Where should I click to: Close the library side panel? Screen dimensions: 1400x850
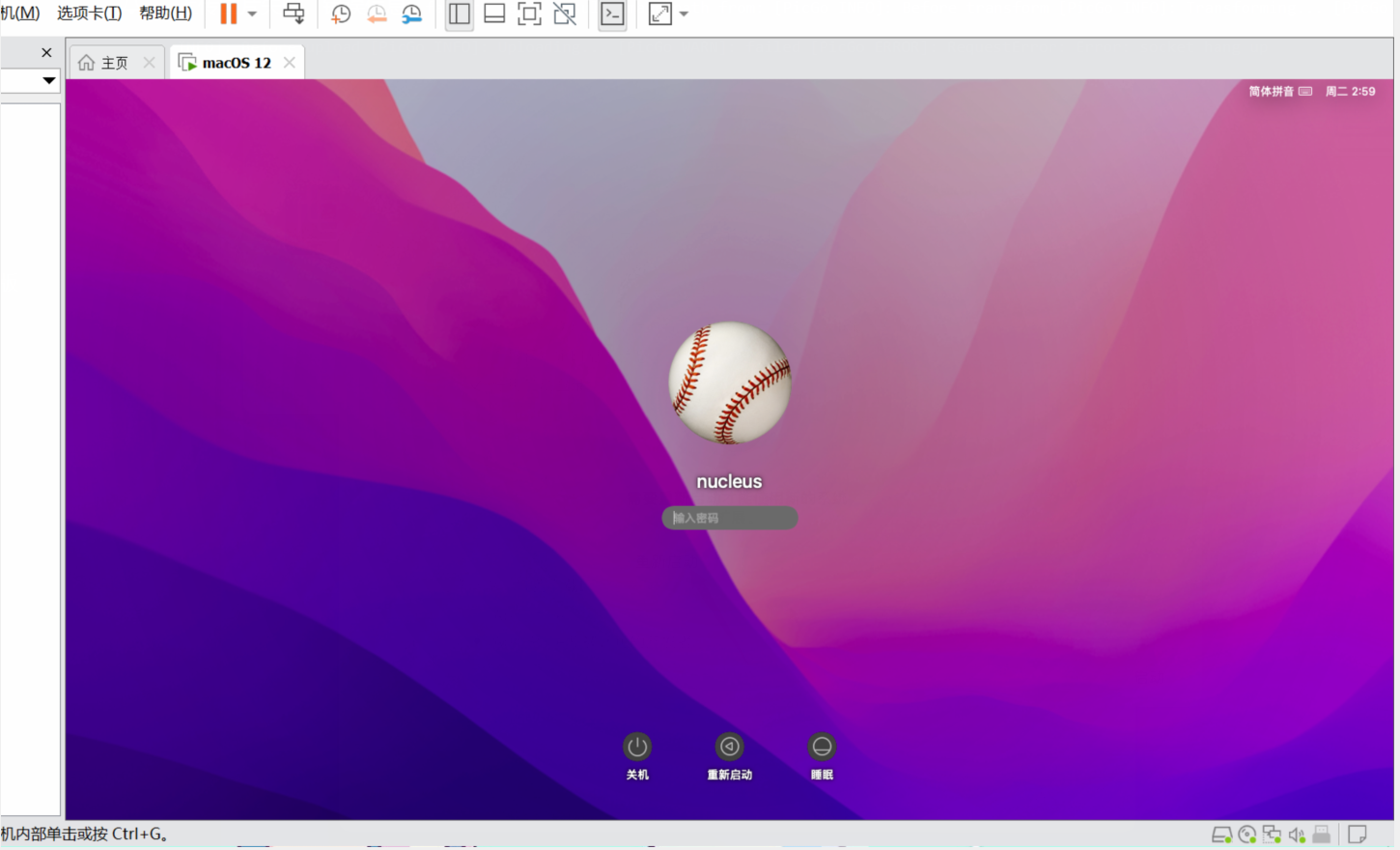click(x=46, y=53)
